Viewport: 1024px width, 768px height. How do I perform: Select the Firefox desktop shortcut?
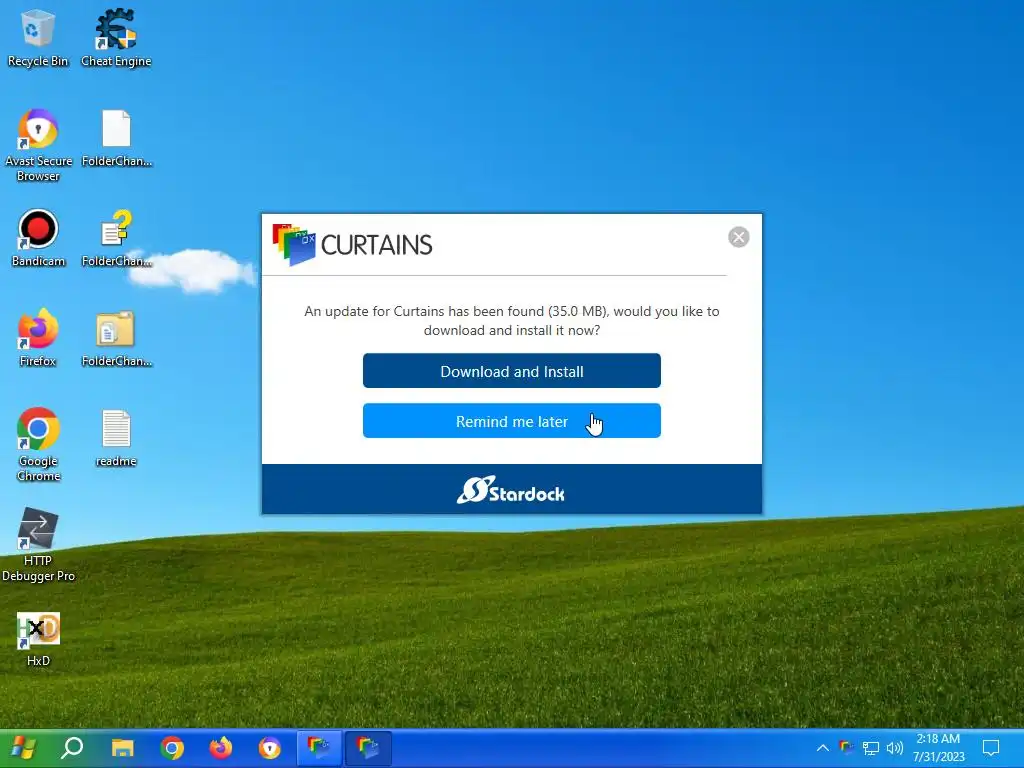tap(37, 338)
